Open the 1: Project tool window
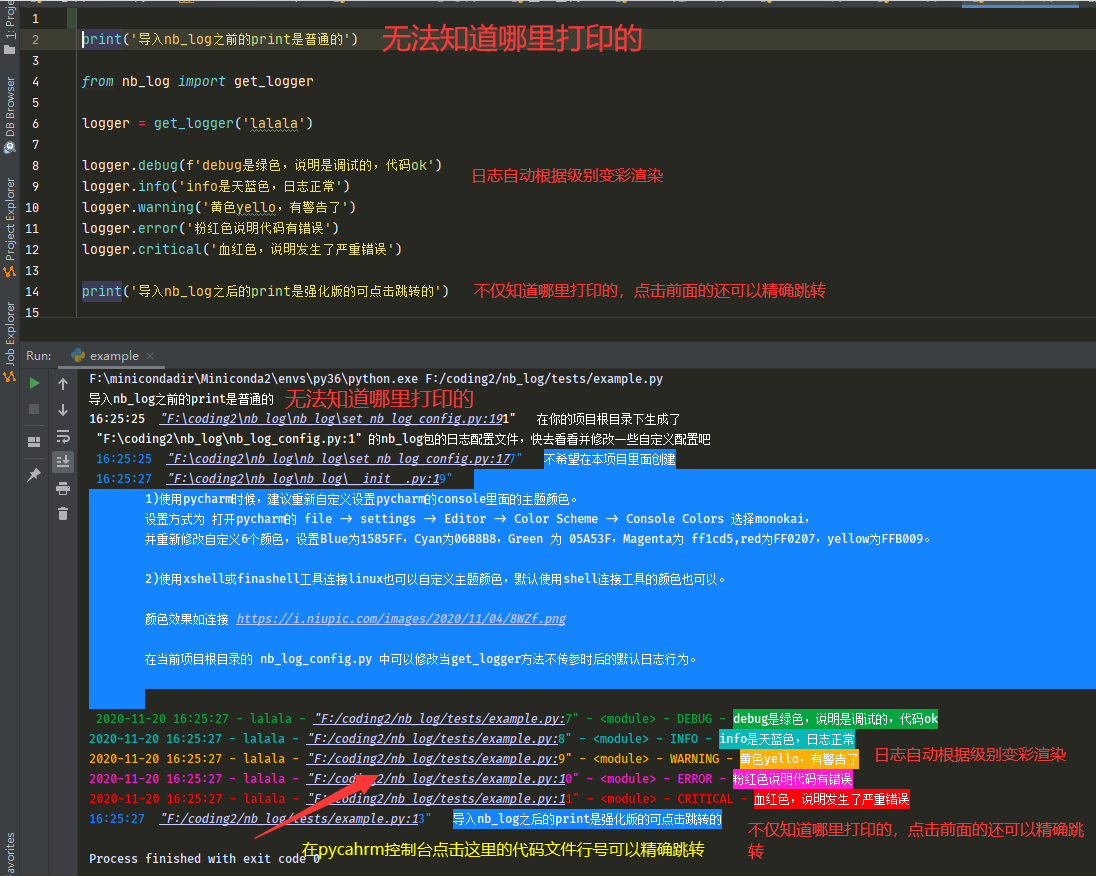 pos(10,21)
